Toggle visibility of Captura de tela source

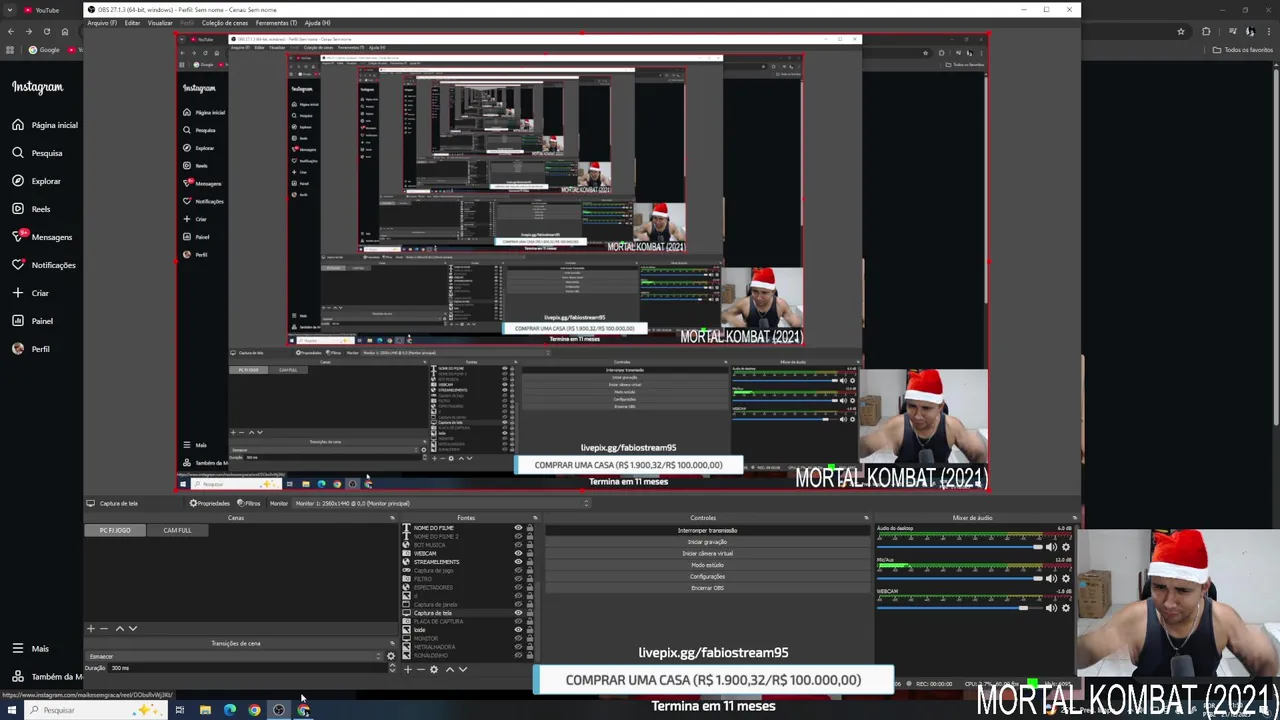[518, 613]
